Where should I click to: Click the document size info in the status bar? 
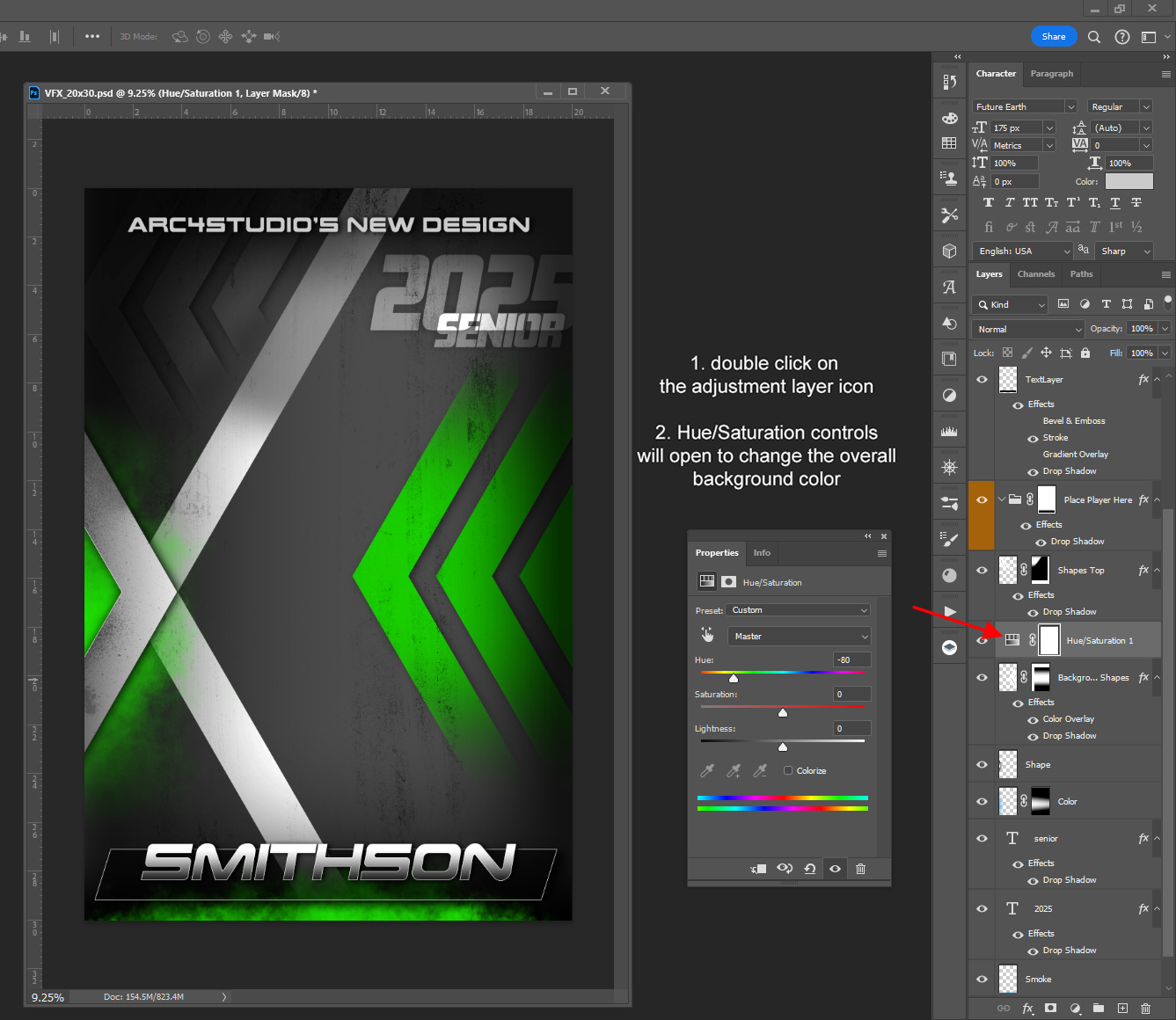143,996
